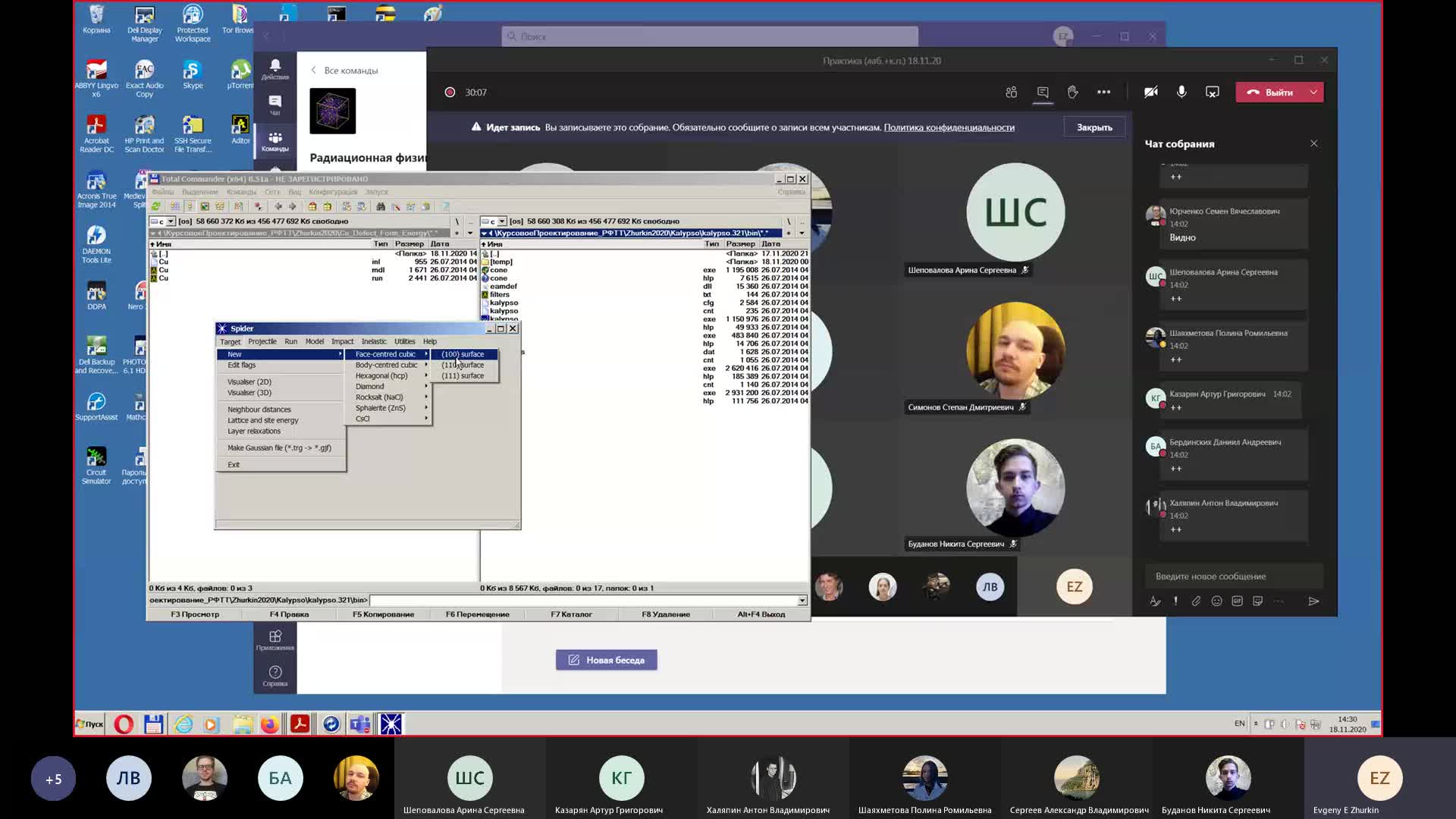
Task: Click F3 Просмотр button in Total Commander
Action: (195, 614)
